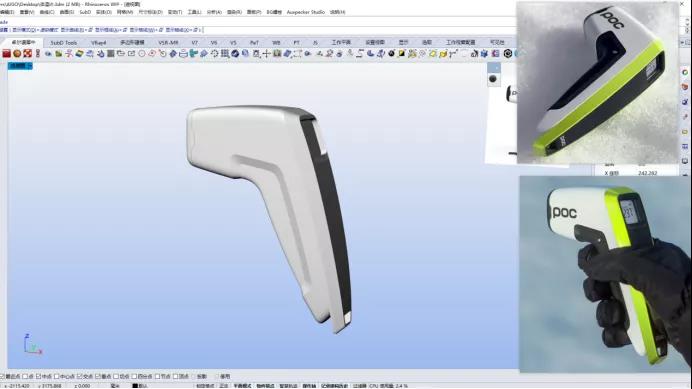The image size is (692, 389).
Task: Click the blue cube toolbar icon
Action: coord(485,53)
